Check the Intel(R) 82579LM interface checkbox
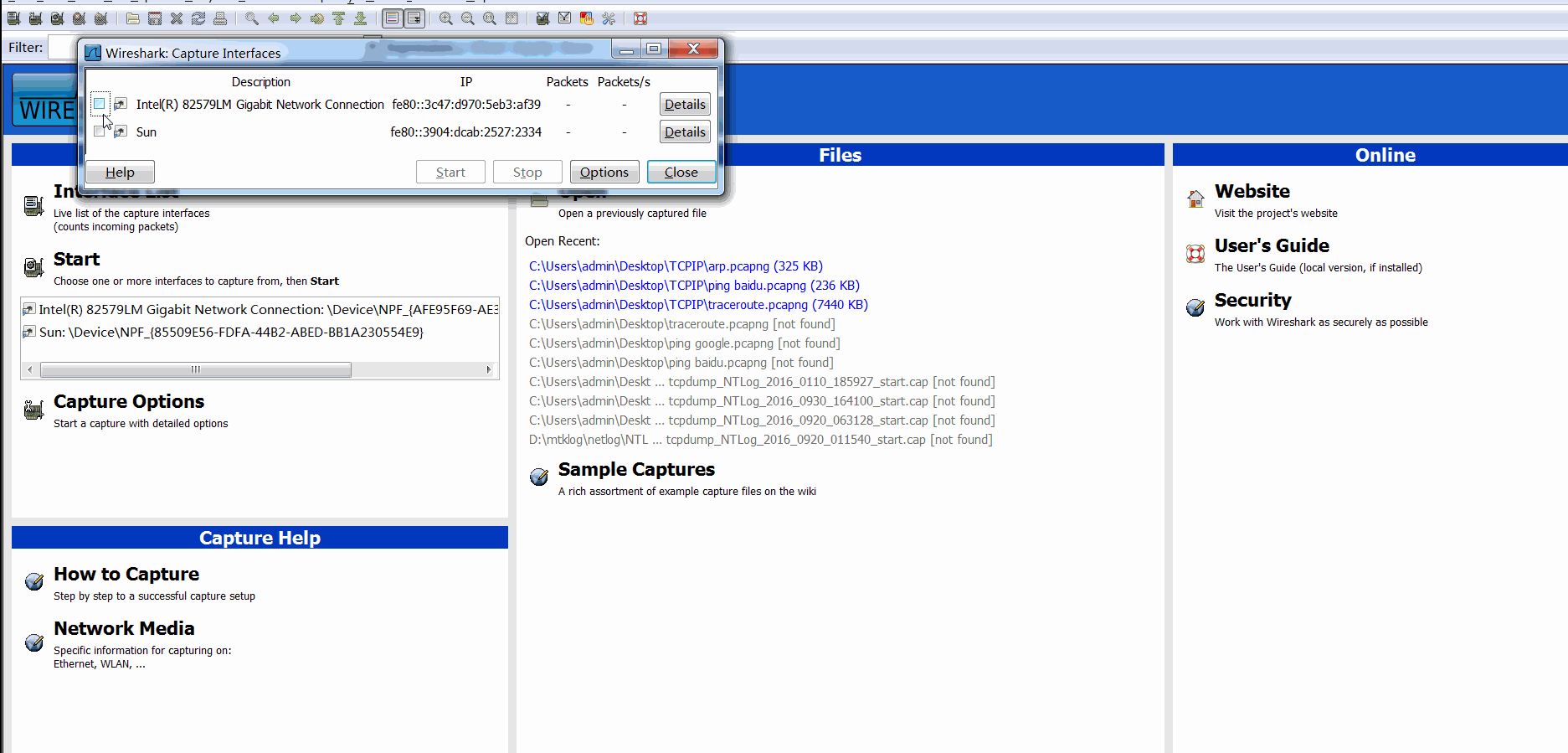Screen dimensions: 1568x753 click(x=100, y=104)
